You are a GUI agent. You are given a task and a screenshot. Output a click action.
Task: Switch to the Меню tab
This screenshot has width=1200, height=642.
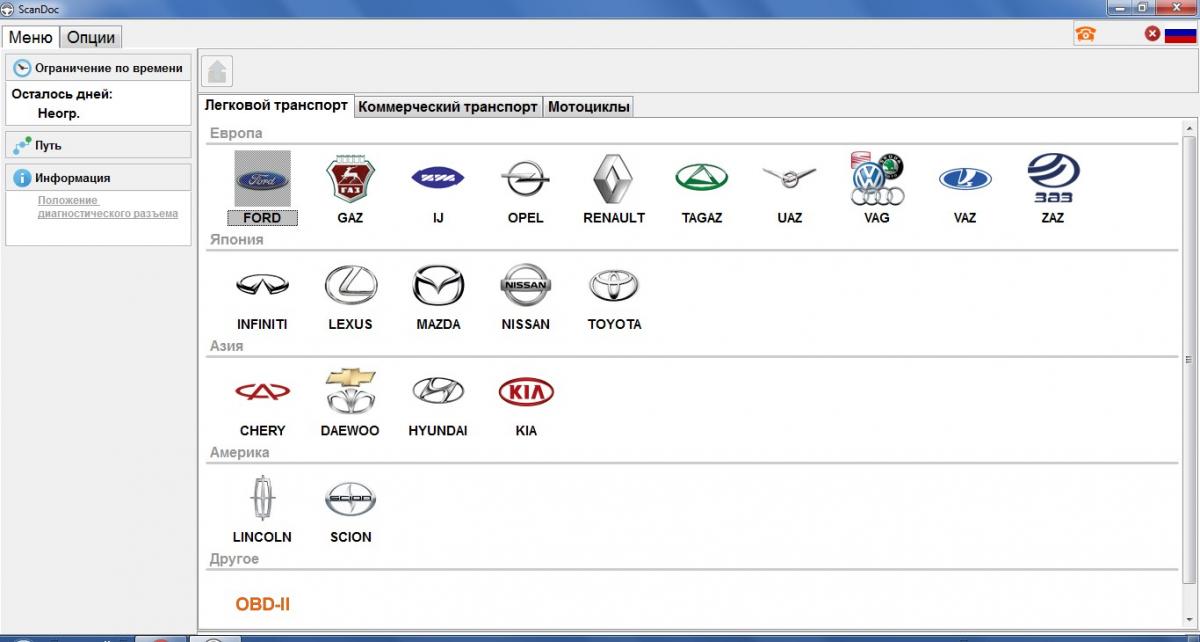(30, 38)
